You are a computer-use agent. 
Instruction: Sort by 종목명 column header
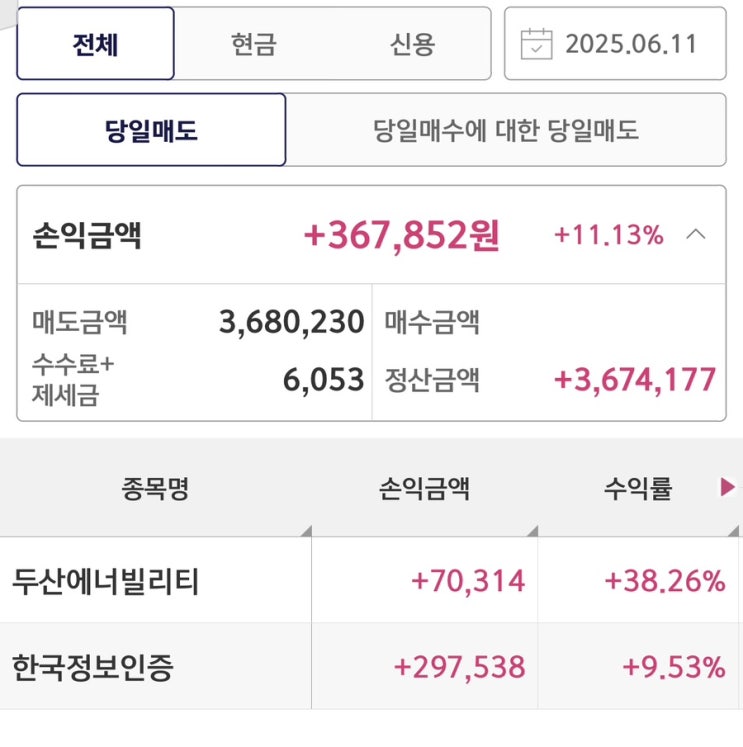click(x=155, y=488)
